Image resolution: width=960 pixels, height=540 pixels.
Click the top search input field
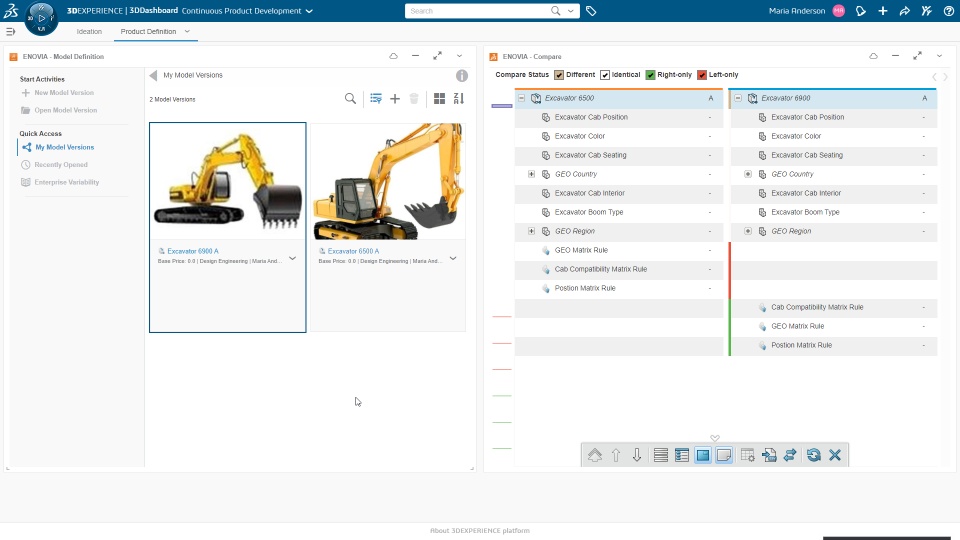point(478,11)
